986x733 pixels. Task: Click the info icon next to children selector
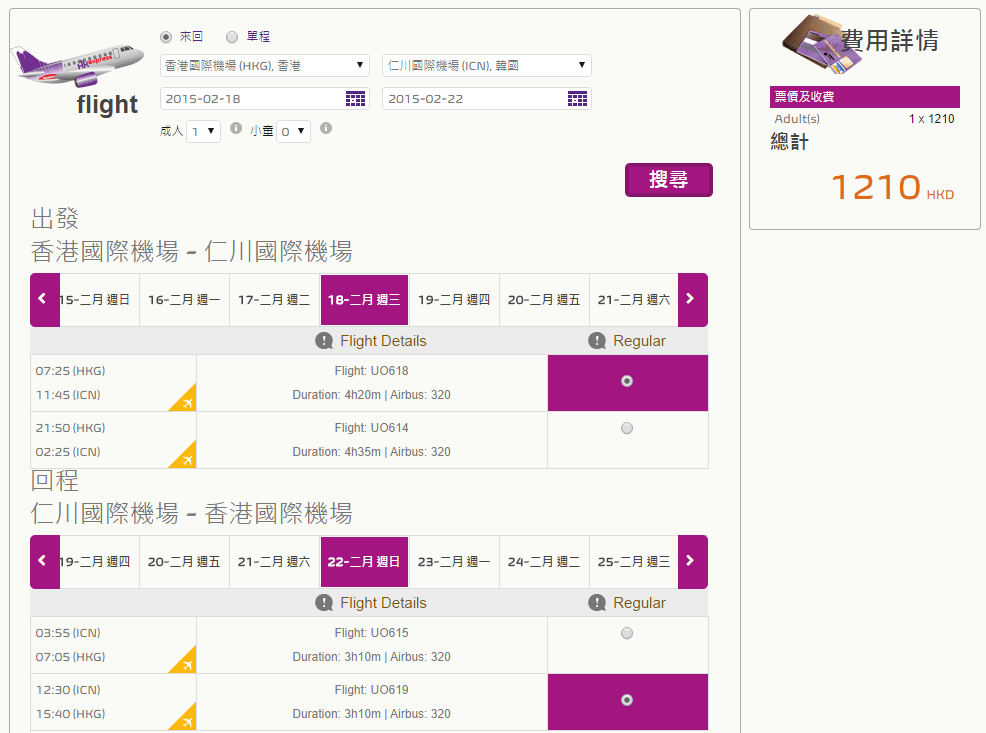[x=326, y=128]
